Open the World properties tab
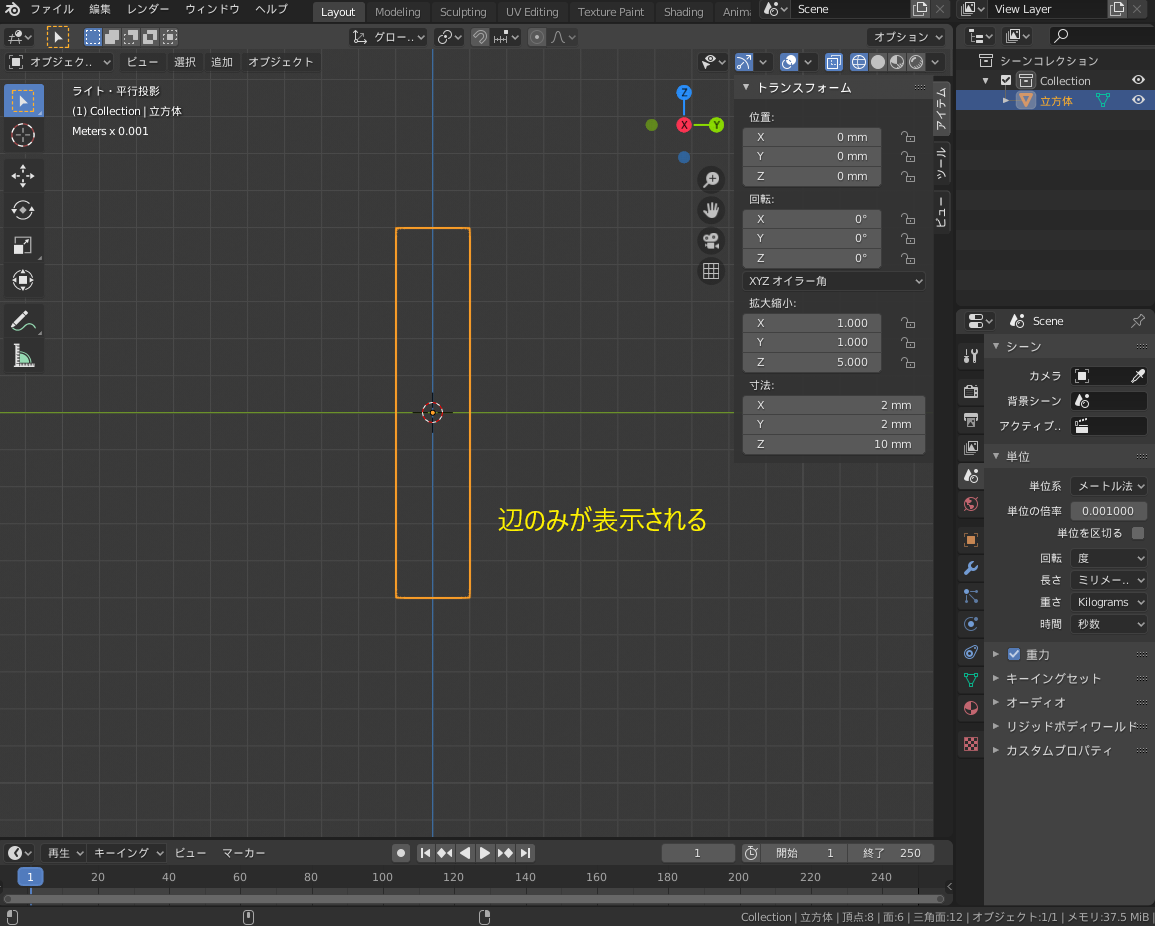Viewport: 1155px width, 926px height. pyautogui.click(x=971, y=505)
